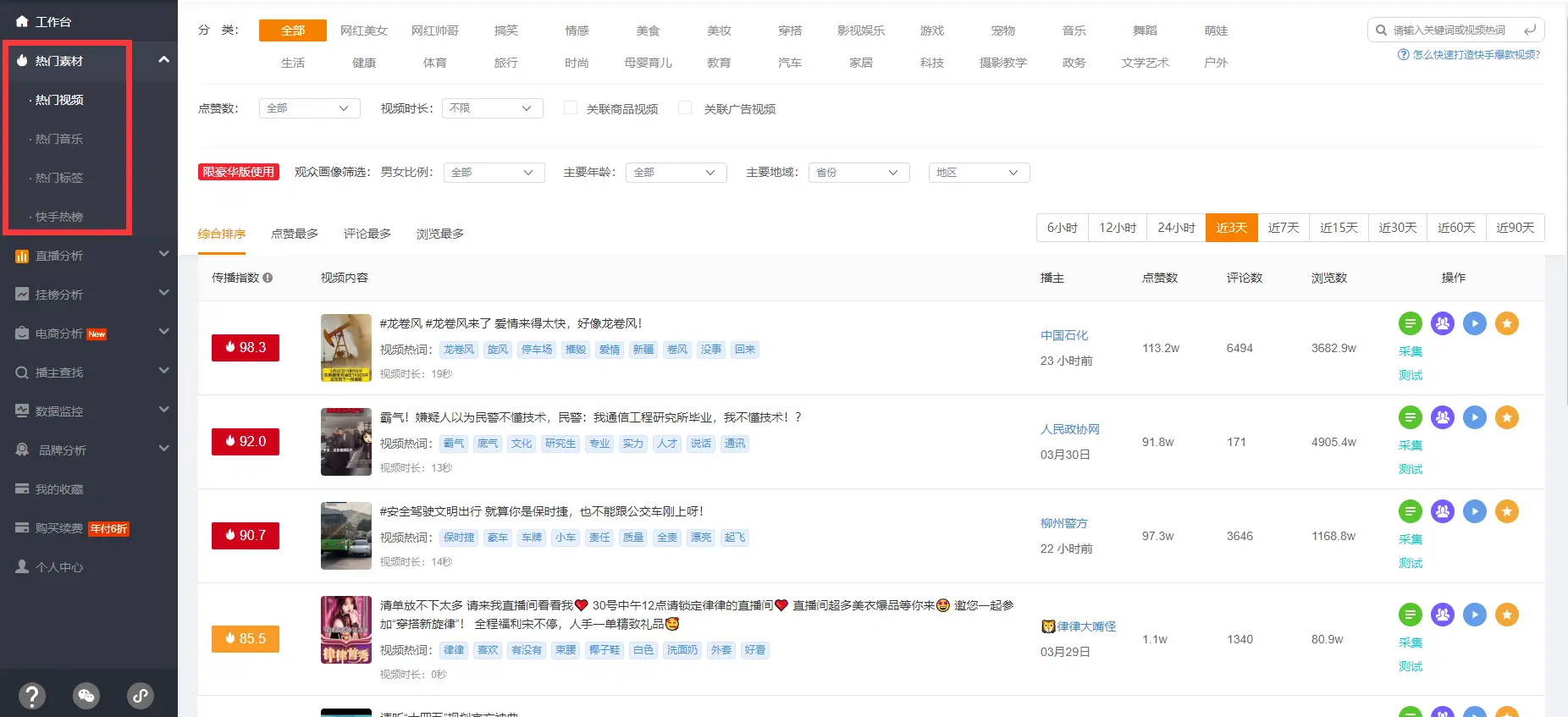Viewport: 1568px width, 717px height.
Task: Play the video in the 中国石化 row
Action: (x=1475, y=323)
